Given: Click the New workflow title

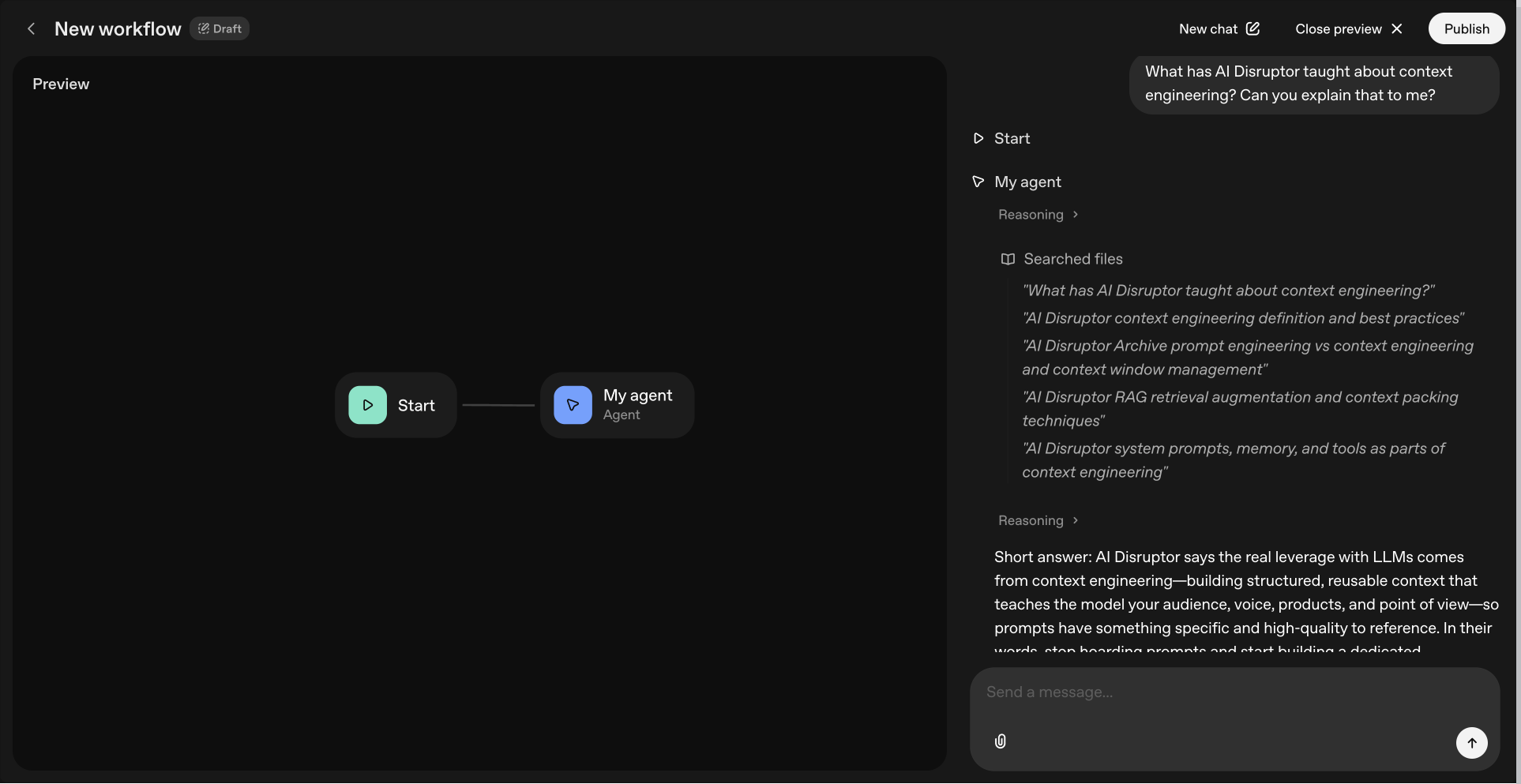Looking at the screenshot, I should point(118,28).
